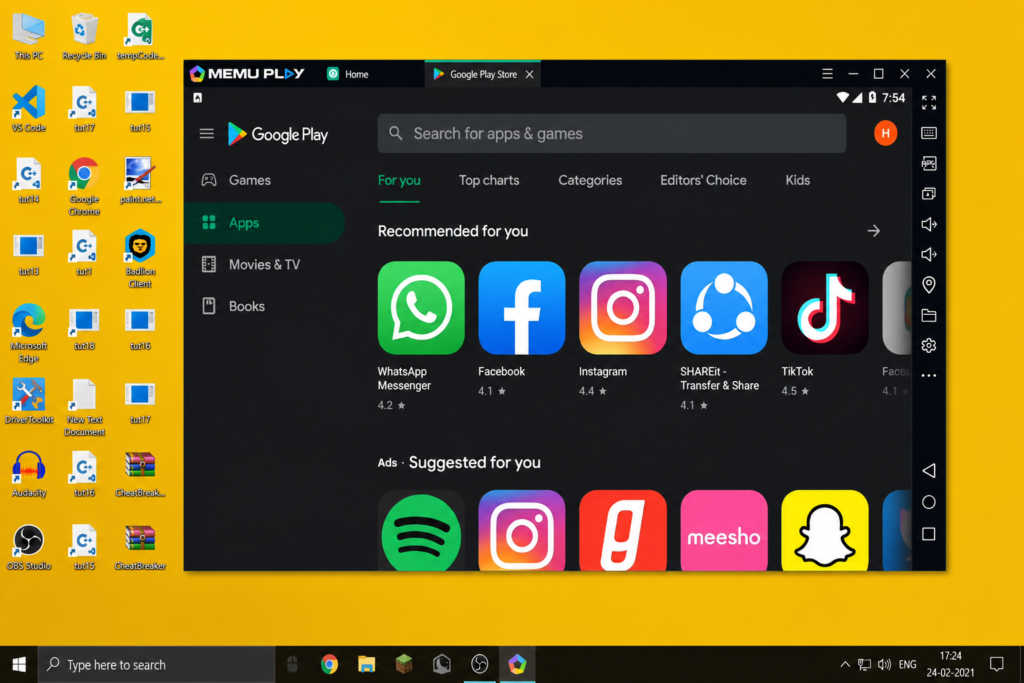Open OBS Studio desktop shortcut

click(29, 547)
